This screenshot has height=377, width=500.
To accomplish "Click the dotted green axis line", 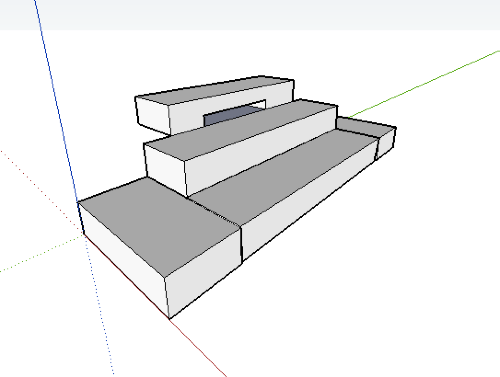I will pos(42,253).
